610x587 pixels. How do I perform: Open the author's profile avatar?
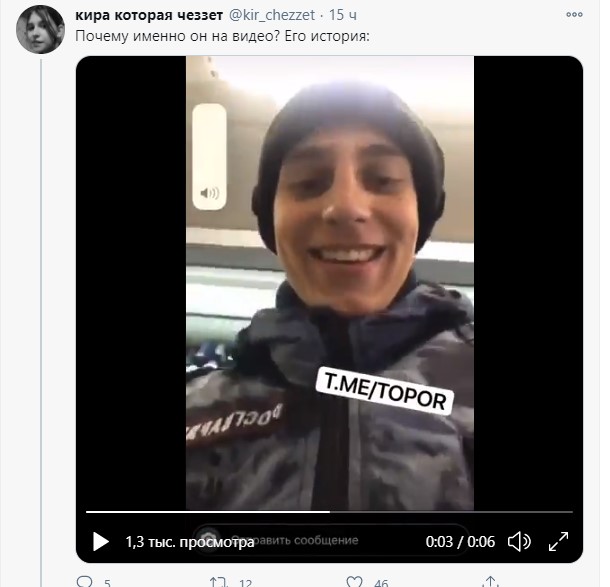(x=40, y=28)
